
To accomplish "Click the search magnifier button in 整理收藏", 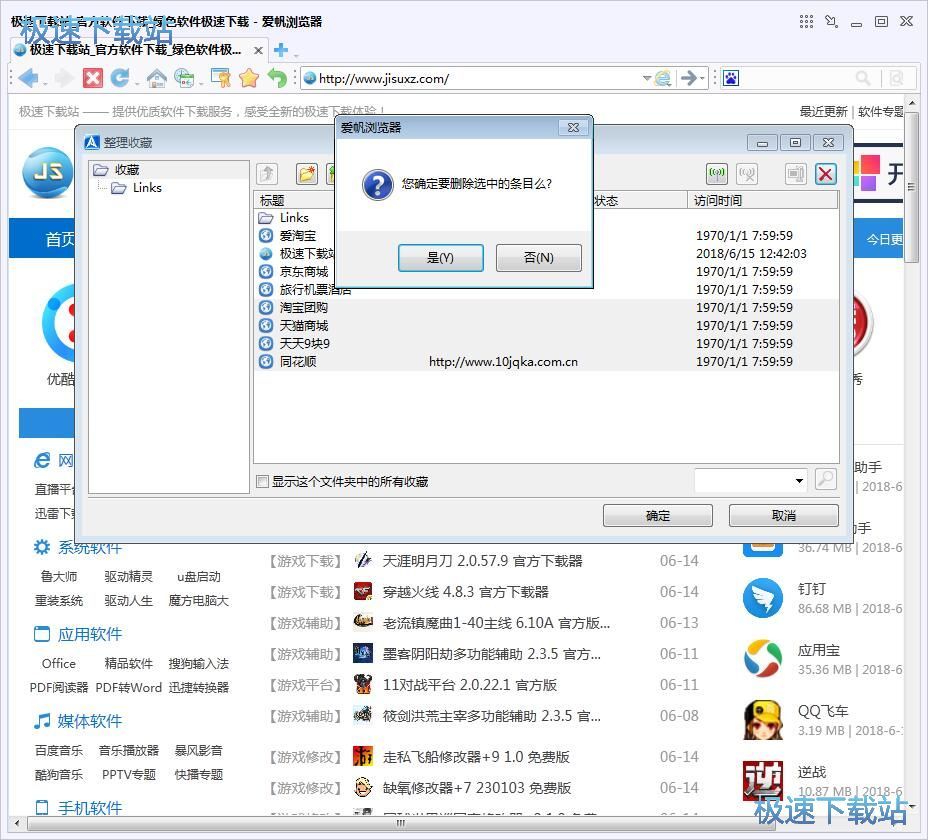I will tap(826, 479).
